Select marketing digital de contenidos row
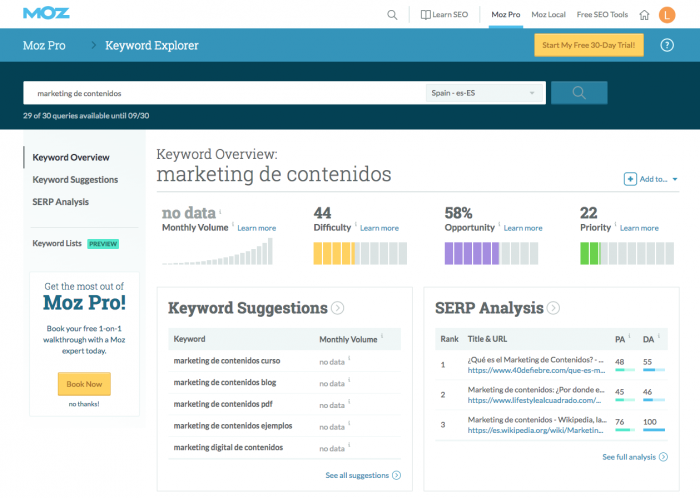700x498 pixels. pyautogui.click(x=284, y=448)
